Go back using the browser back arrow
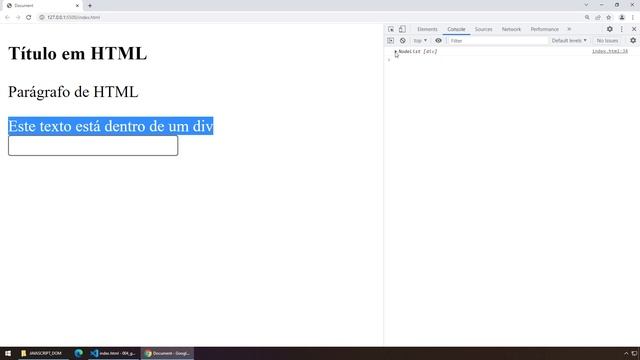The height and width of the screenshot is (360, 640). 7,18
